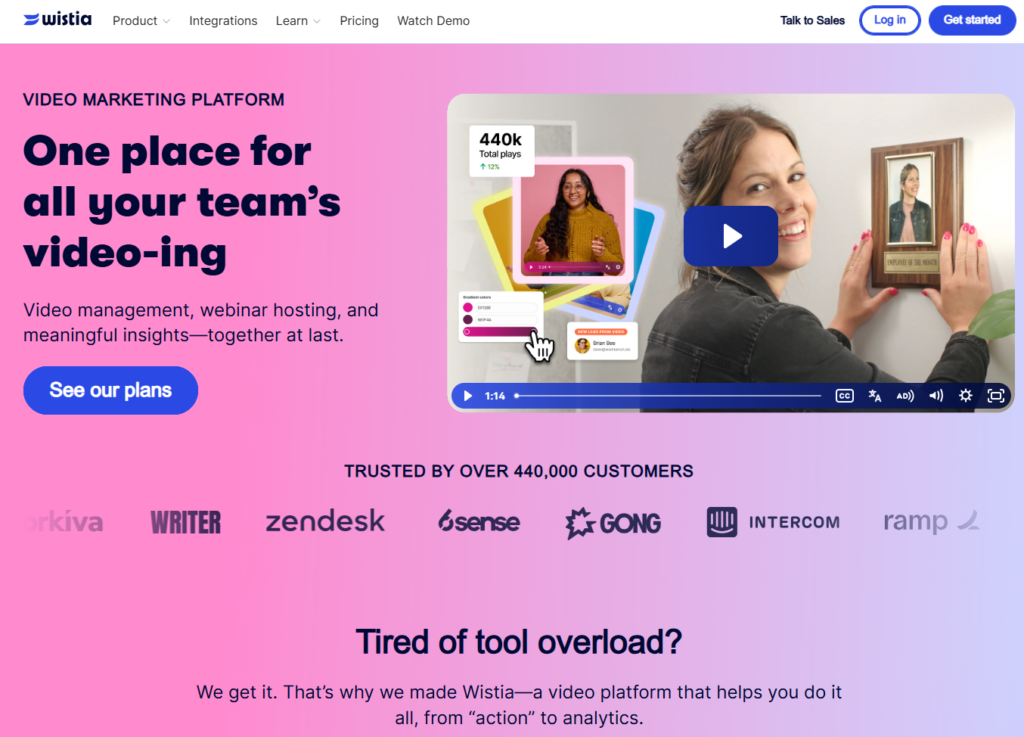The image size is (1024, 737).
Task: Enter fullscreen mode on the video
Action: coord(996,396)
